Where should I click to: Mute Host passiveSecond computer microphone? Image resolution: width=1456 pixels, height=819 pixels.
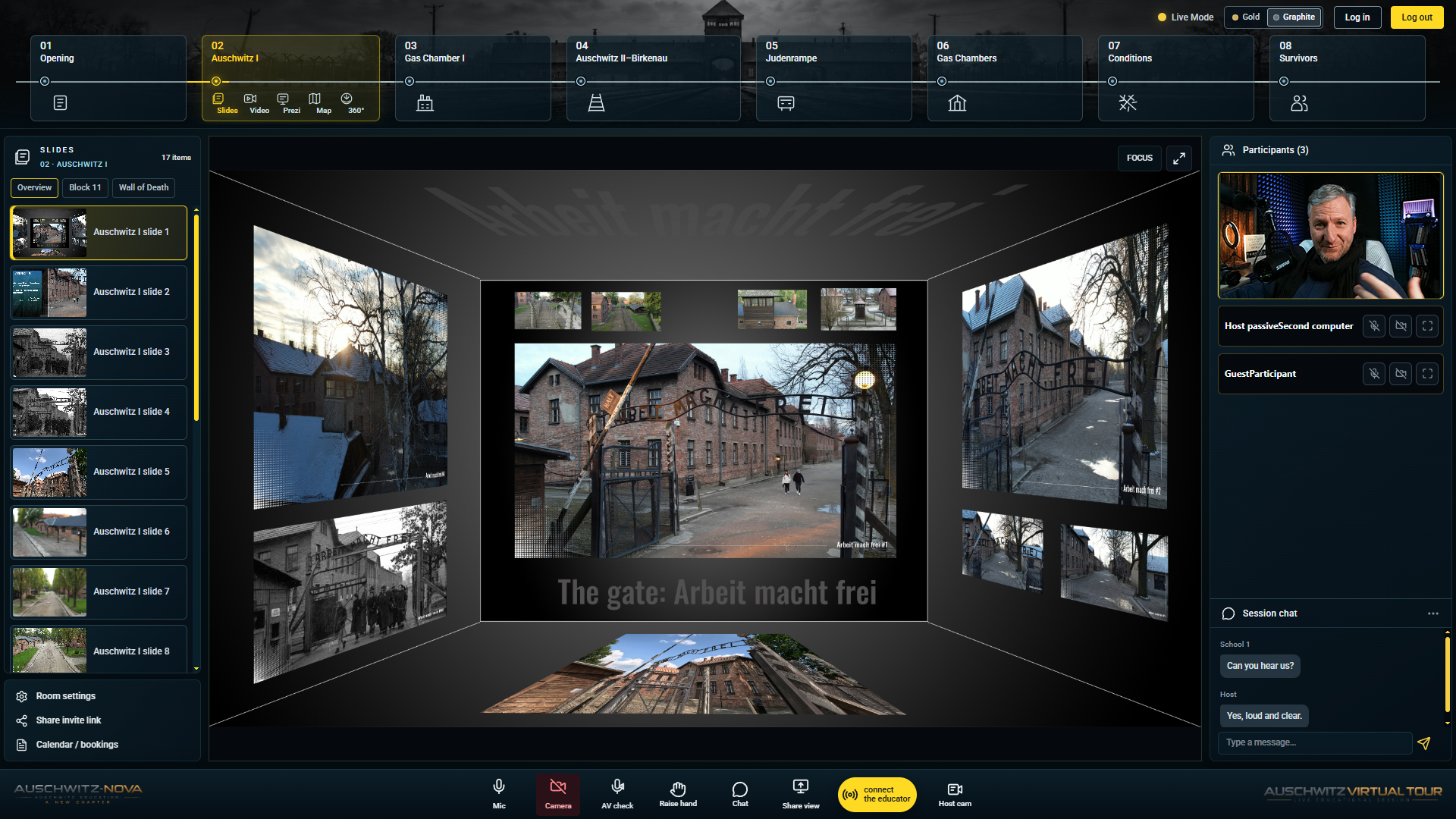(x=1374, y=326)
